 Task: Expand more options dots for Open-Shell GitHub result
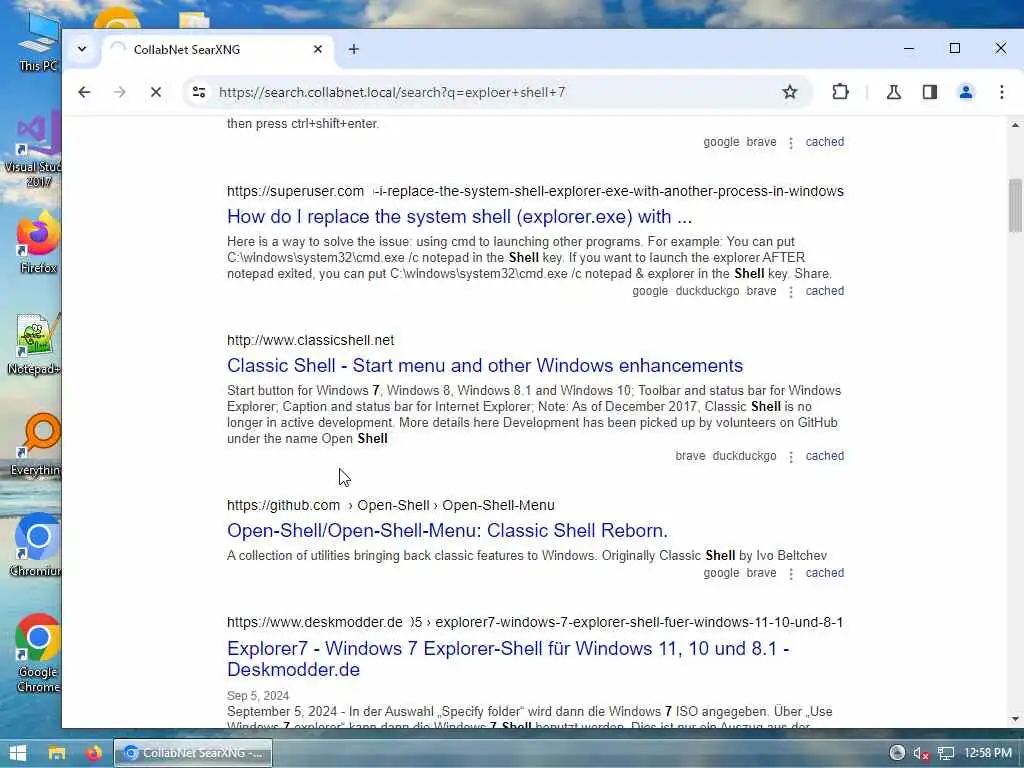coord(791,573)
